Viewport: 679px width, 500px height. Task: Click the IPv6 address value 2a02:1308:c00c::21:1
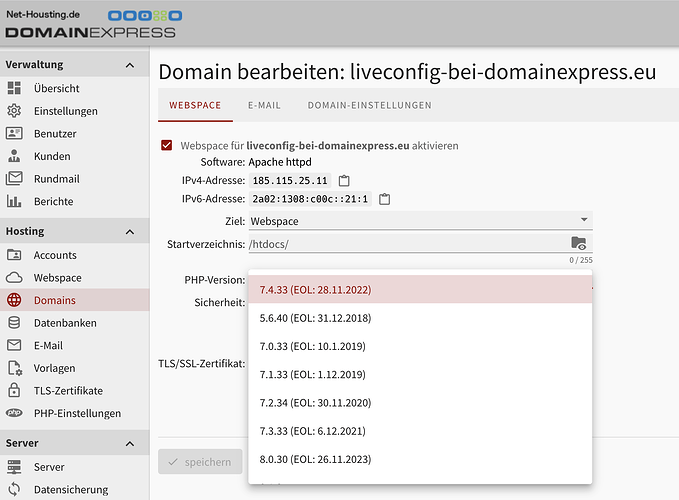click(x=310, y=199)
